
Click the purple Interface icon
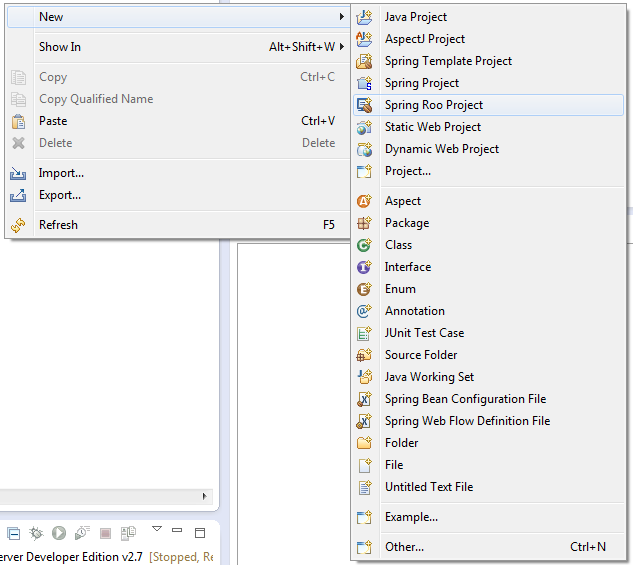coord(364,267)
